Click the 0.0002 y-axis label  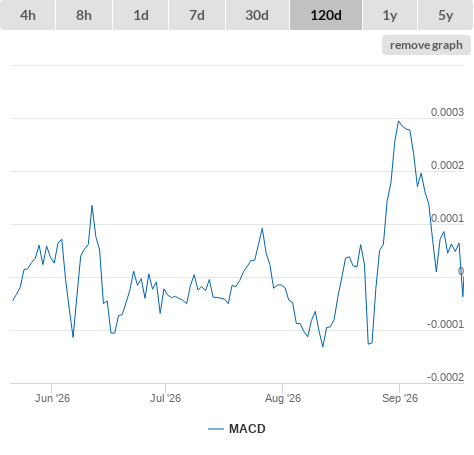[x=447, y=165]
